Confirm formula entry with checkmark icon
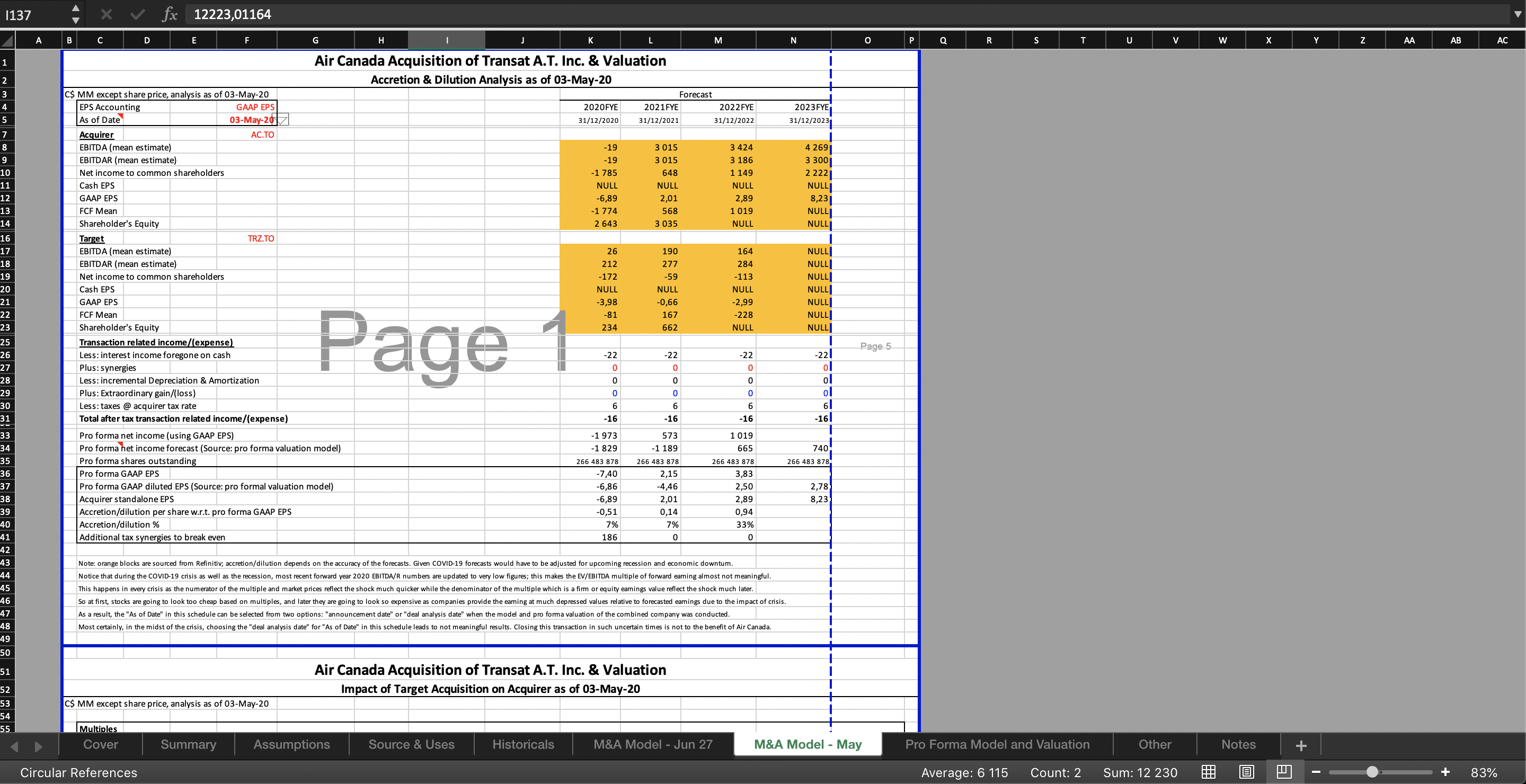 [x=137, y=14]
